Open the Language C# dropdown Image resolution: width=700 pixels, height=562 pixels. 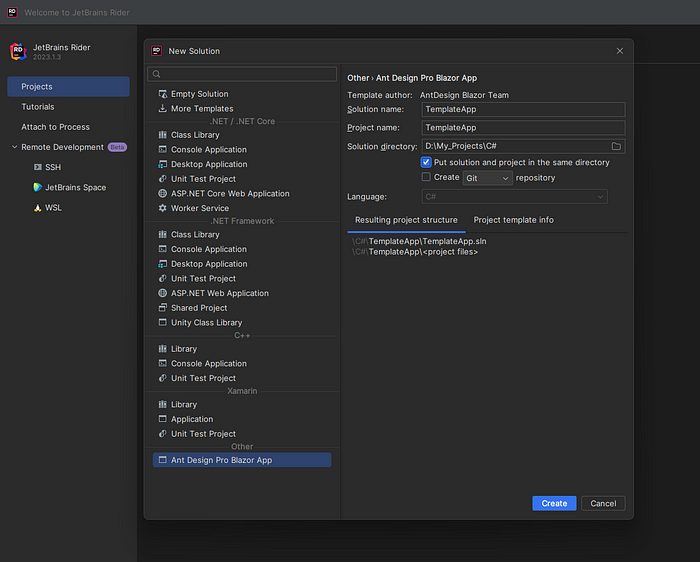514,196
